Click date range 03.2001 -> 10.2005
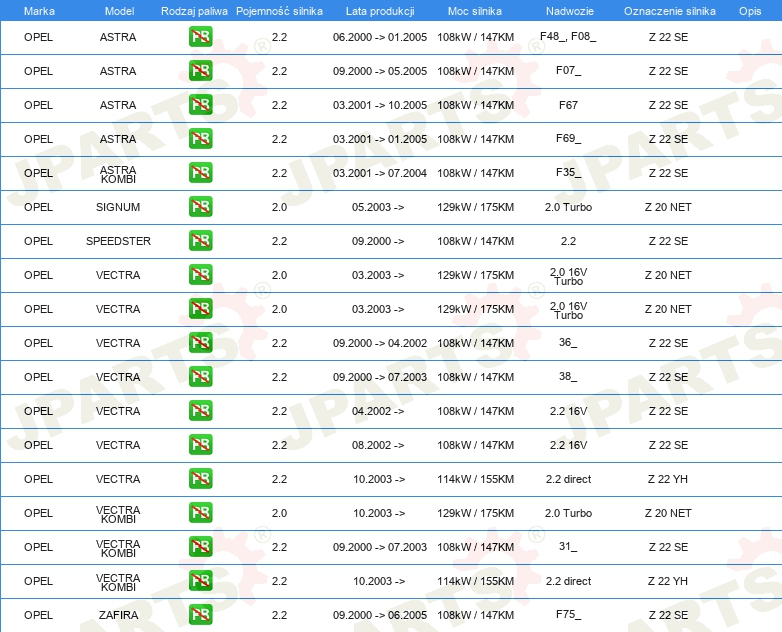Screen dimensions: 782x632 [x=380, y=105]
